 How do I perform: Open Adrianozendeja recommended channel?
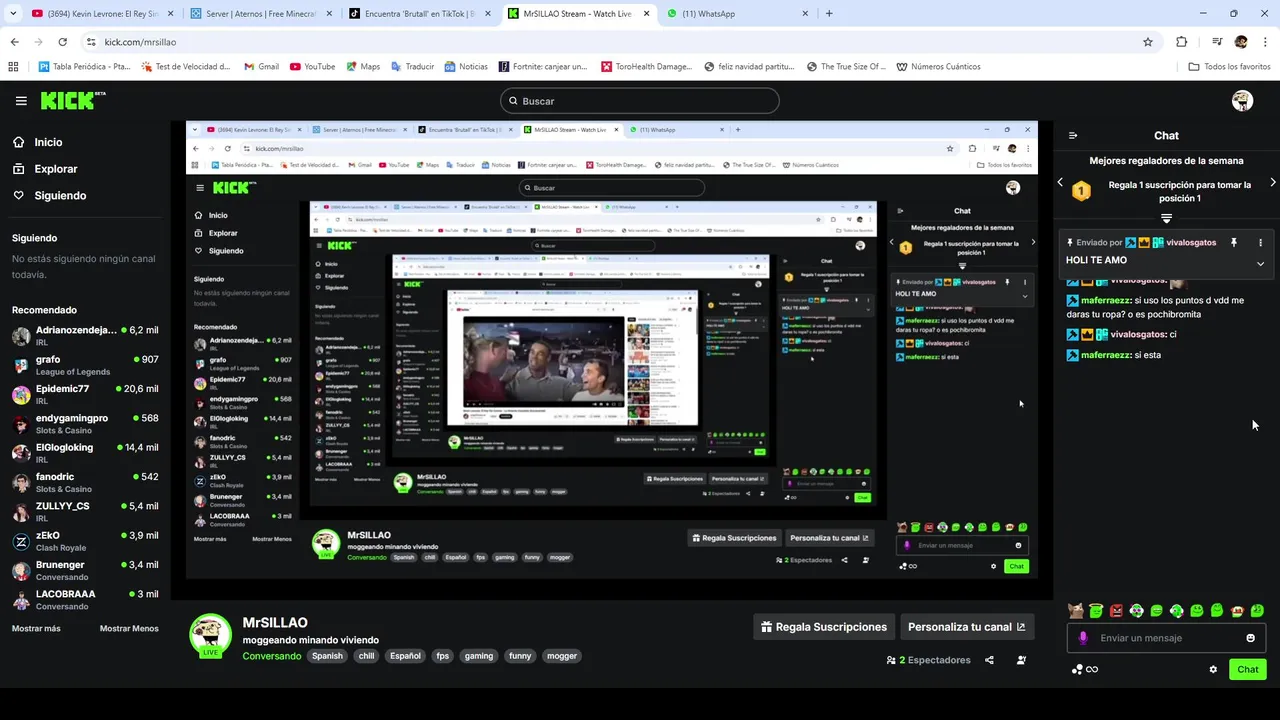85,335
